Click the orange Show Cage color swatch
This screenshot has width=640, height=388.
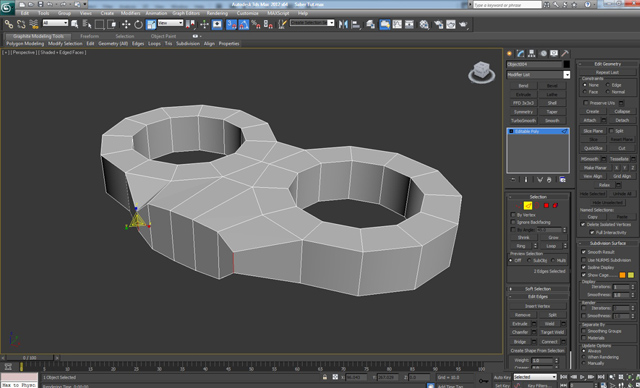click(x=622, y=275)
